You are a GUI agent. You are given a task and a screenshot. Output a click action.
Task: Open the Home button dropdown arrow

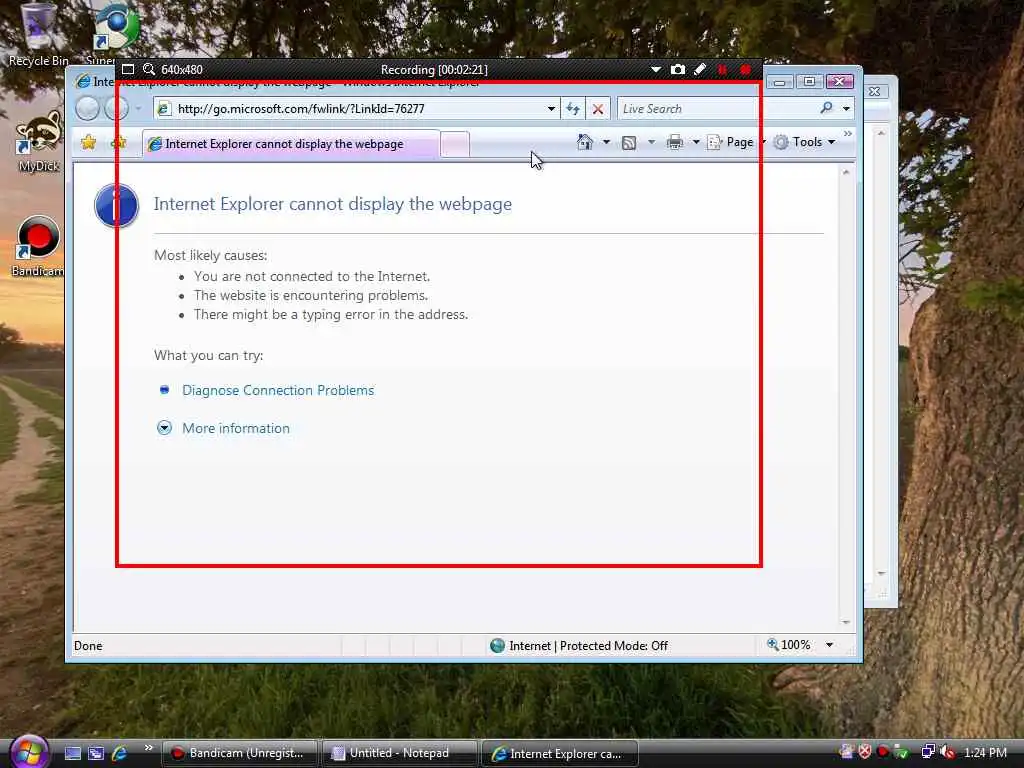[x=606, y=142]
